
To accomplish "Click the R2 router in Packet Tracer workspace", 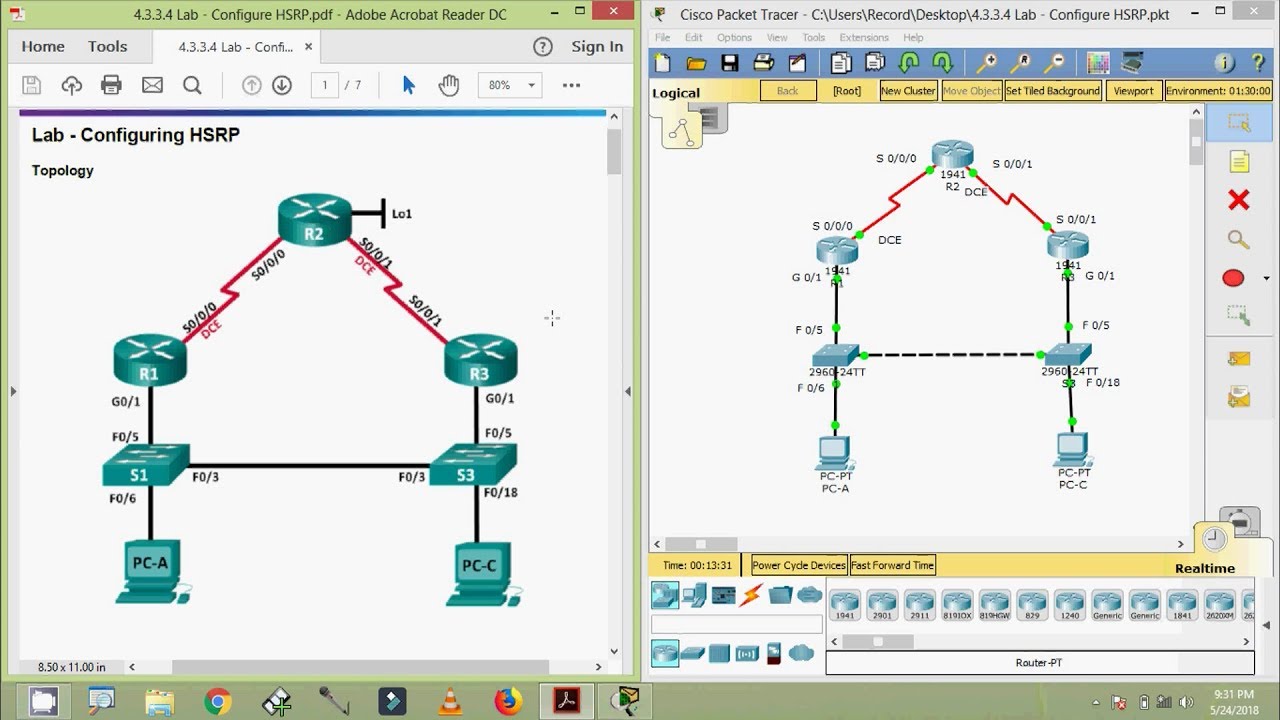I will pyautogui.click(x=952, y=156).
